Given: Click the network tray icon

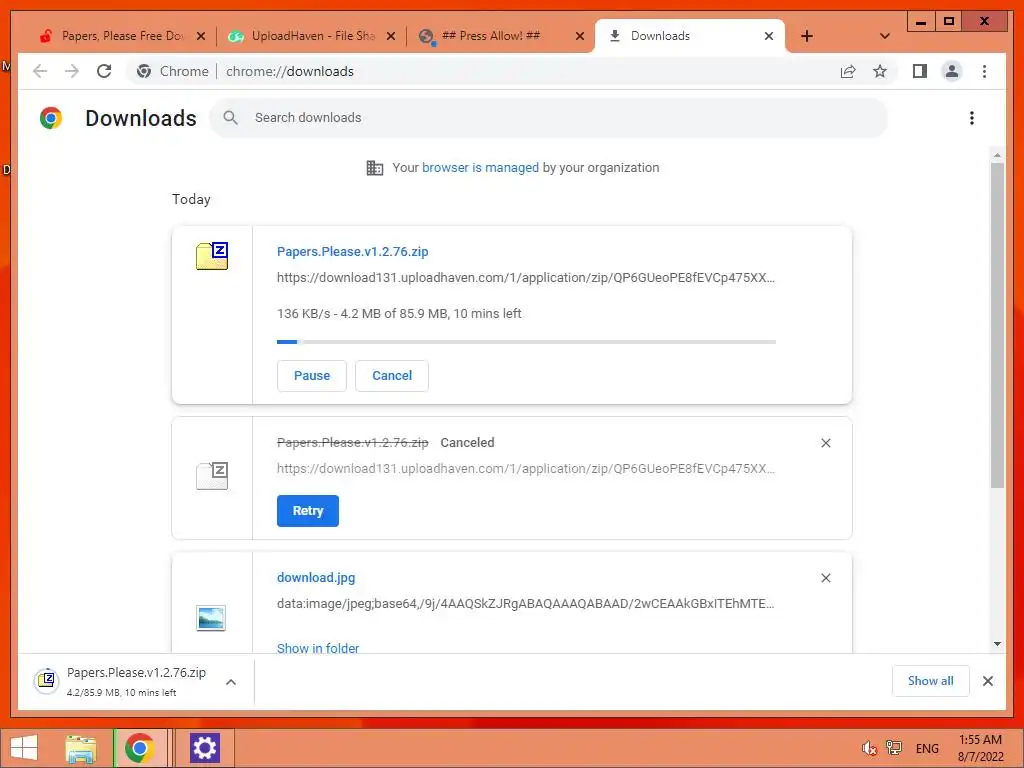Looking at the screenshot, I should point(893,748).
